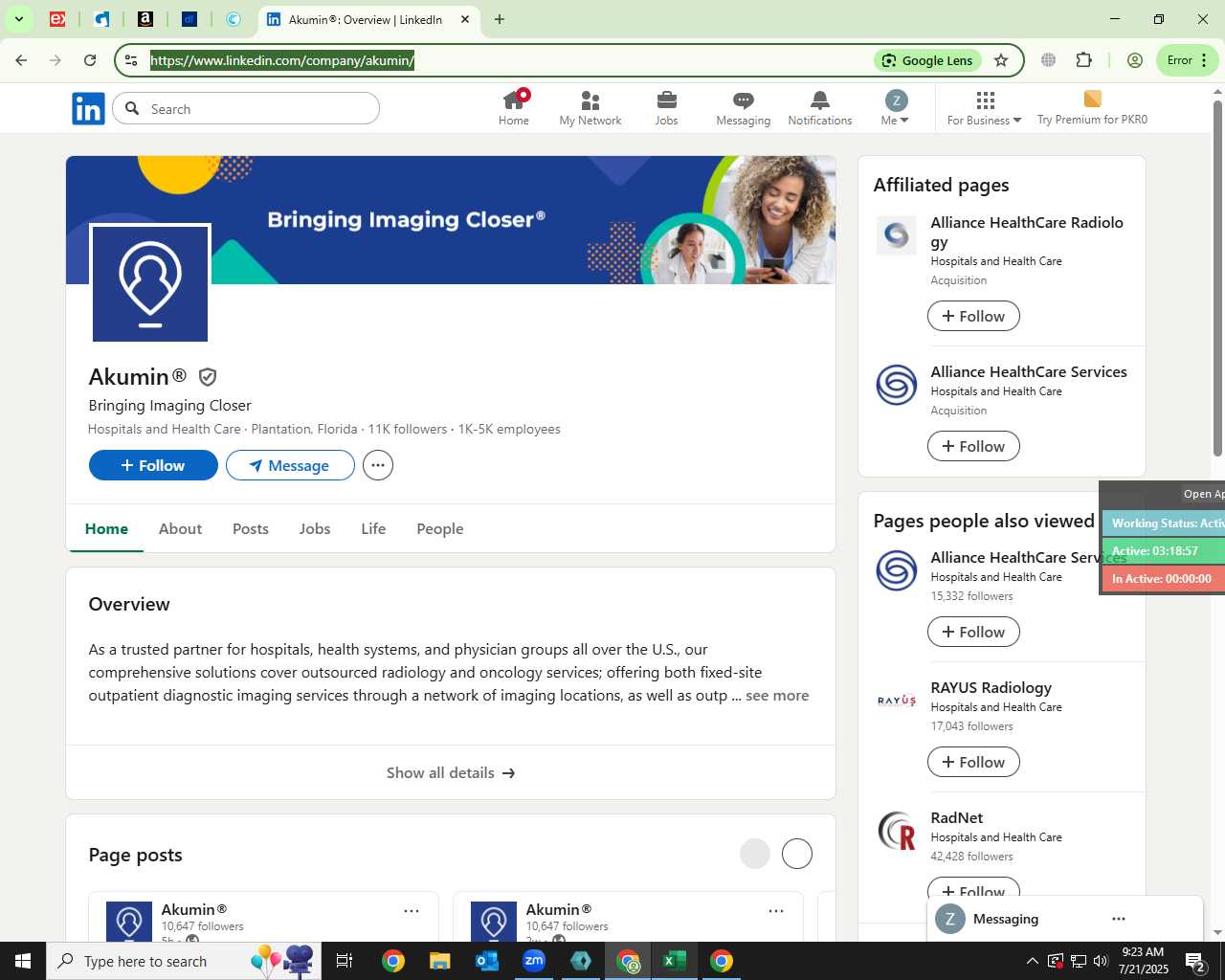Click Akumin profile logo image
This screenshot has width=1225, height=980.
(150, 284)
